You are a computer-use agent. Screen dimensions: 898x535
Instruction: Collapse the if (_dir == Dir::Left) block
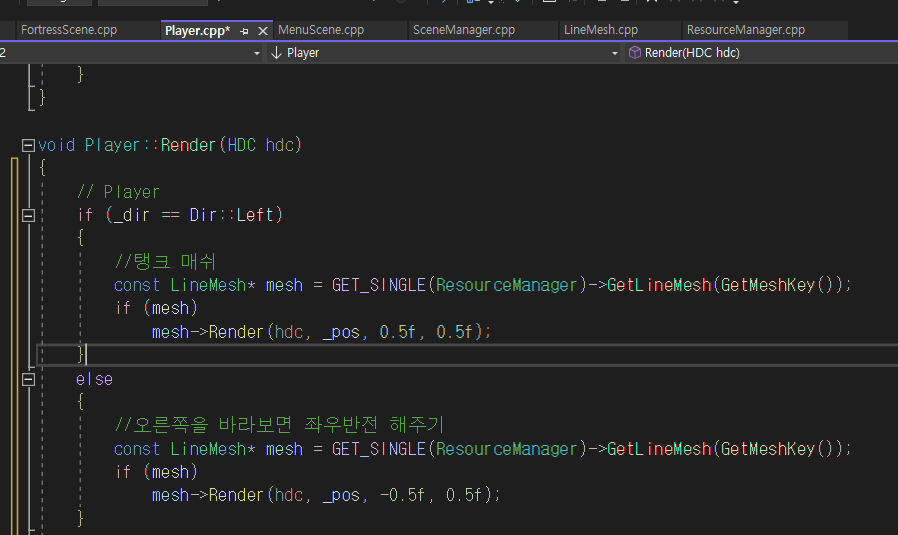pyautogui.click(x=28, y=215)
